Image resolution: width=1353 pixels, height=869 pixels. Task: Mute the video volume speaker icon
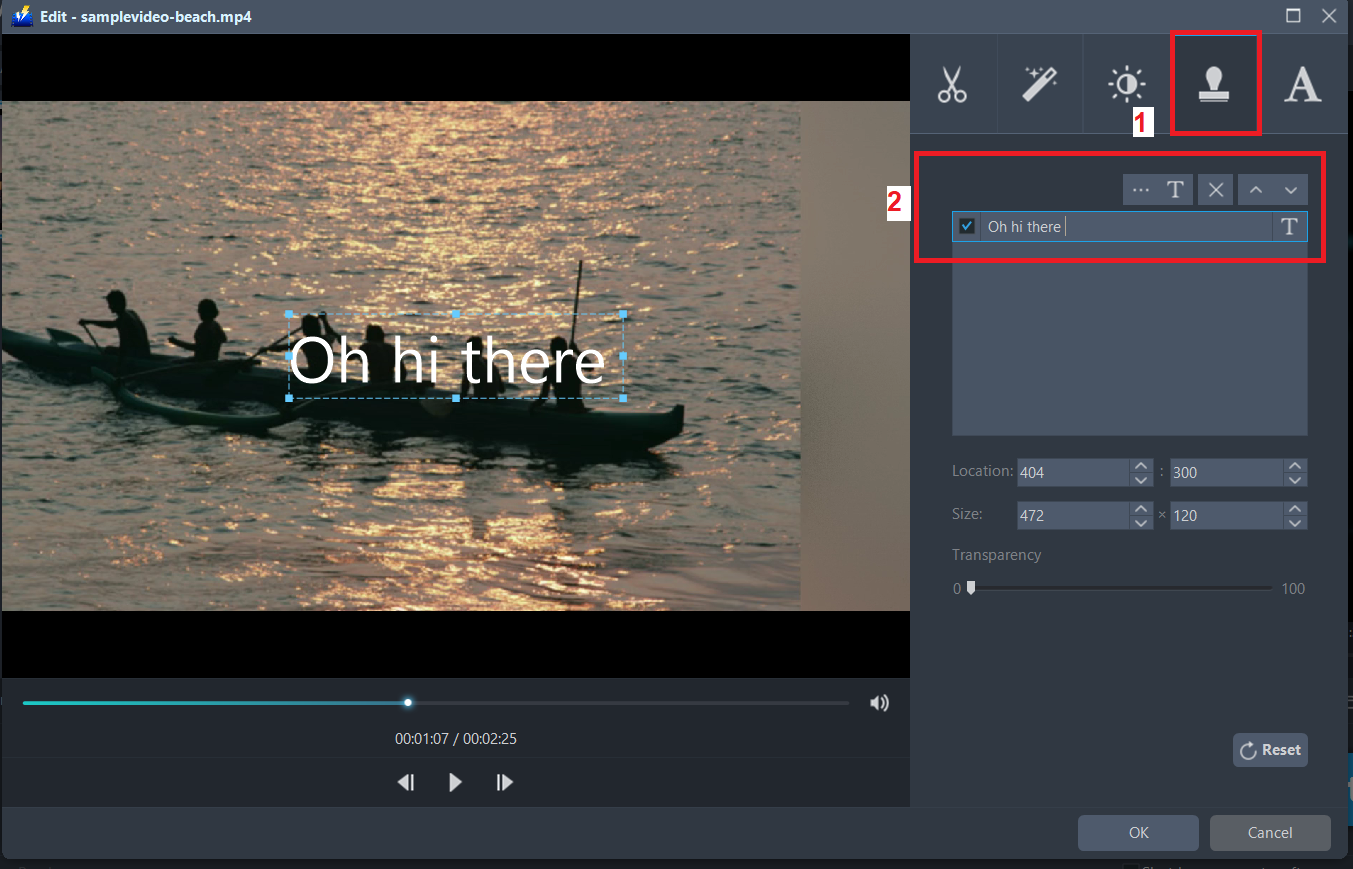(x=879, y=702)
